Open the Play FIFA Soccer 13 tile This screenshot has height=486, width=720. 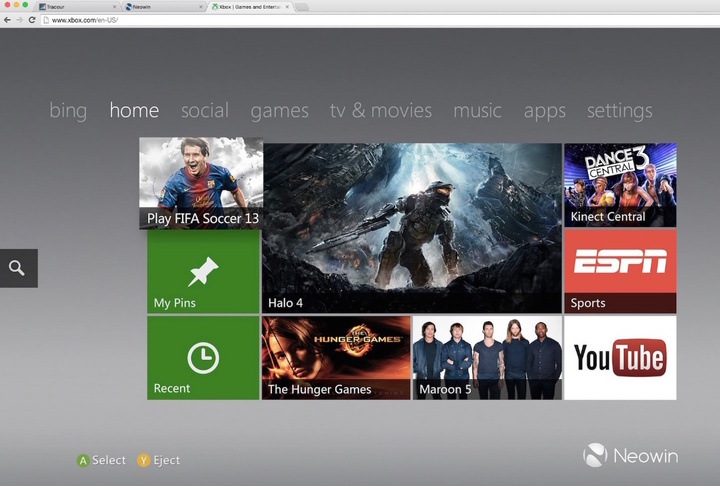(x=201, y=184)
